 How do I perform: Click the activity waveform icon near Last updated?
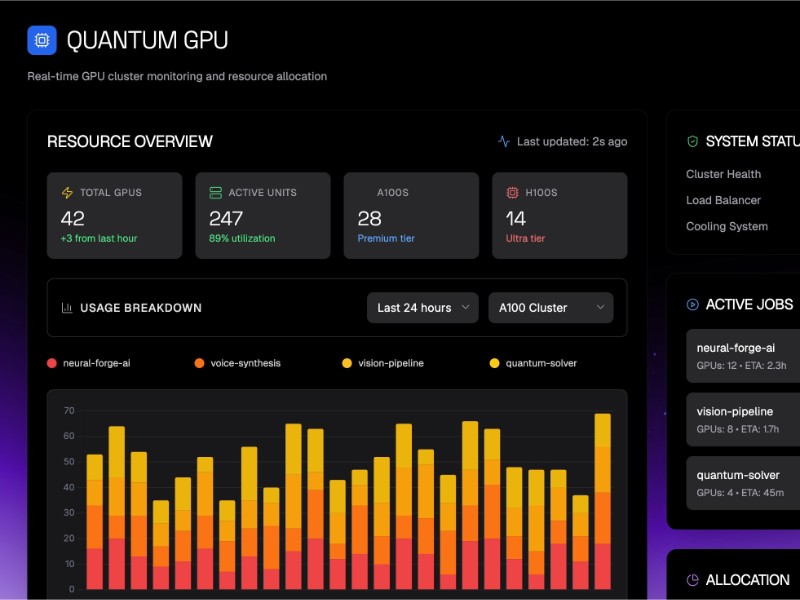[x=505, y=141]
